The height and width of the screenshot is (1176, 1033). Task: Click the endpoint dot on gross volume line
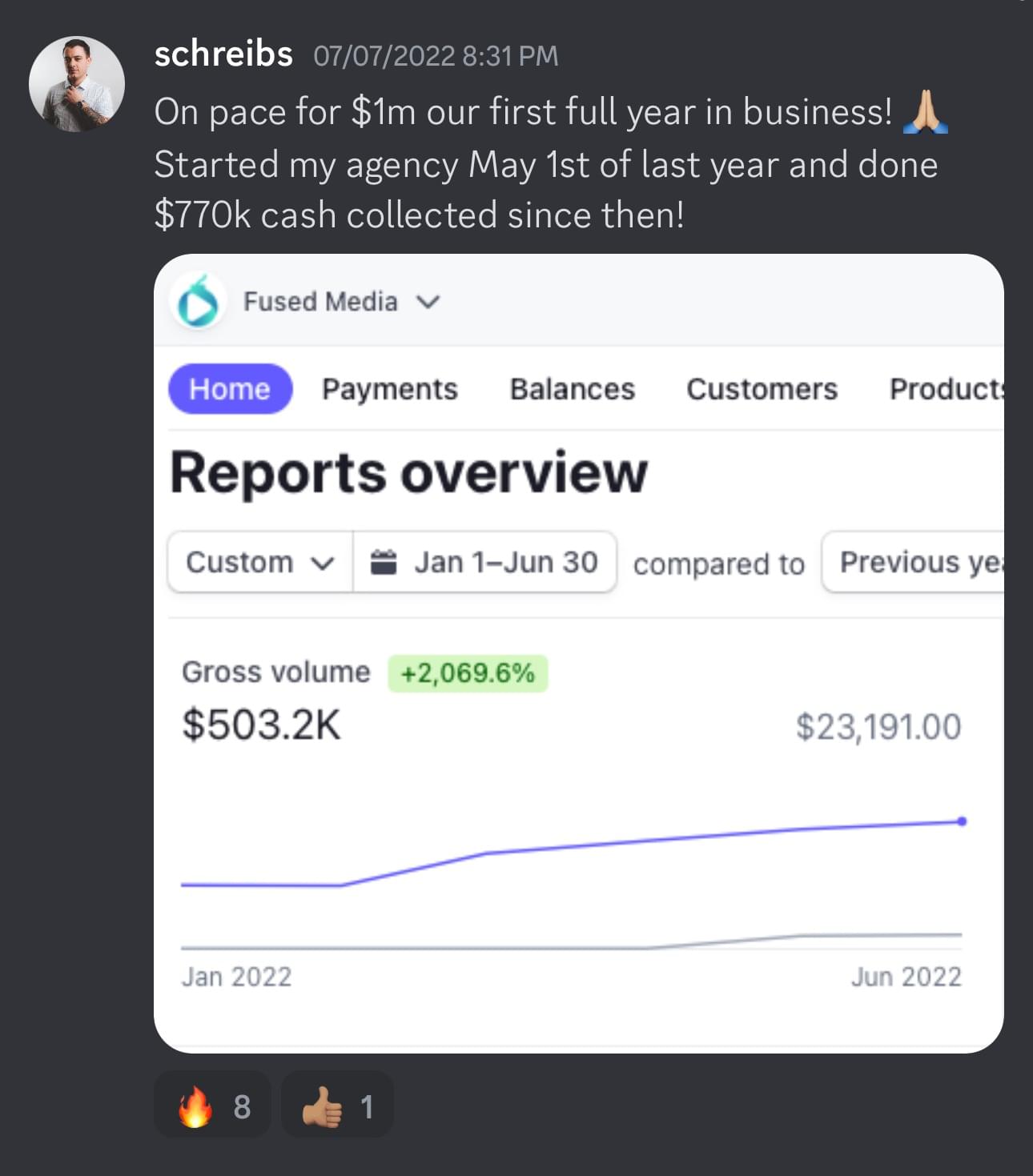point(962,821)
